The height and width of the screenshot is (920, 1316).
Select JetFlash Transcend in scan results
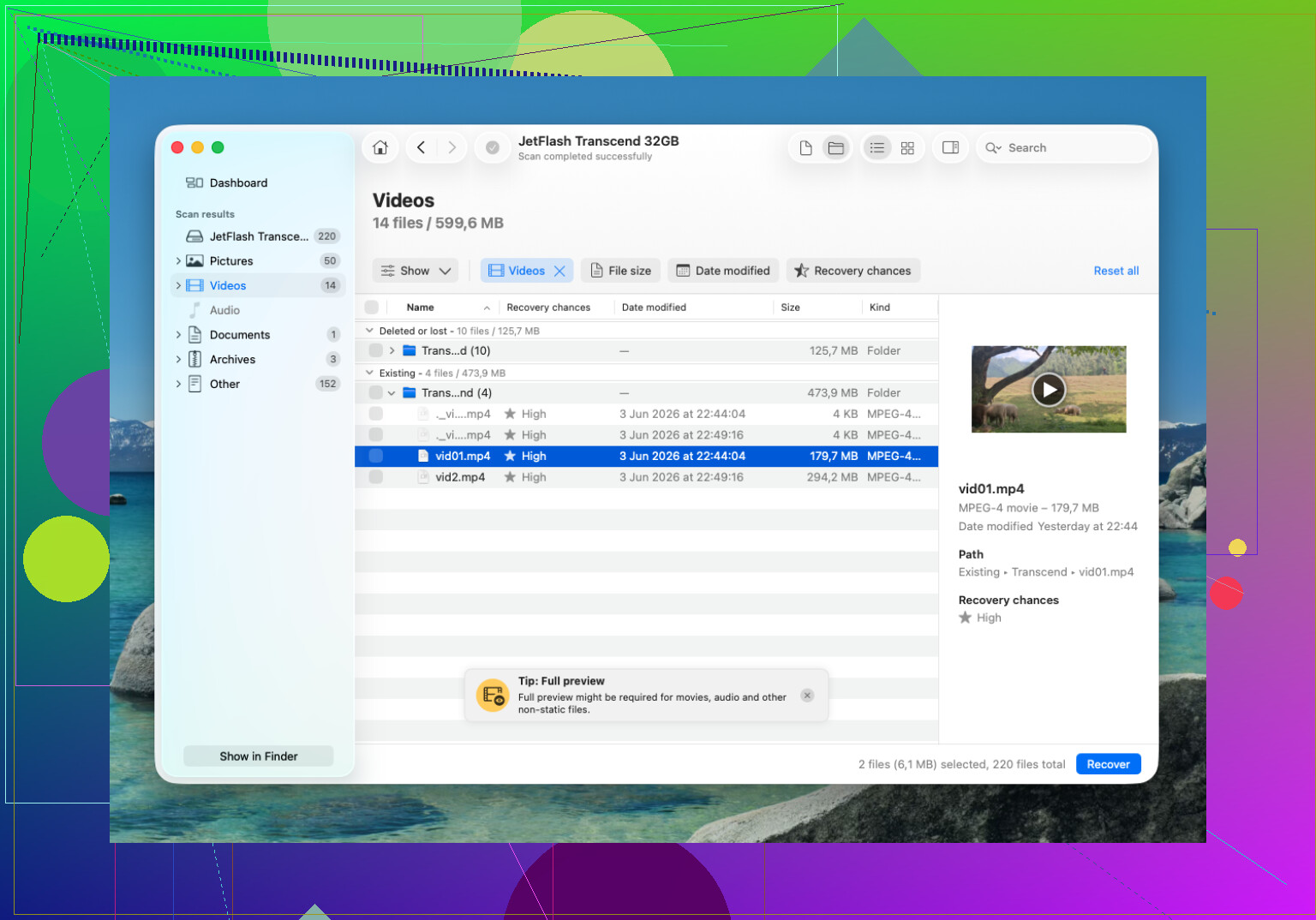[x=257, y=236]
